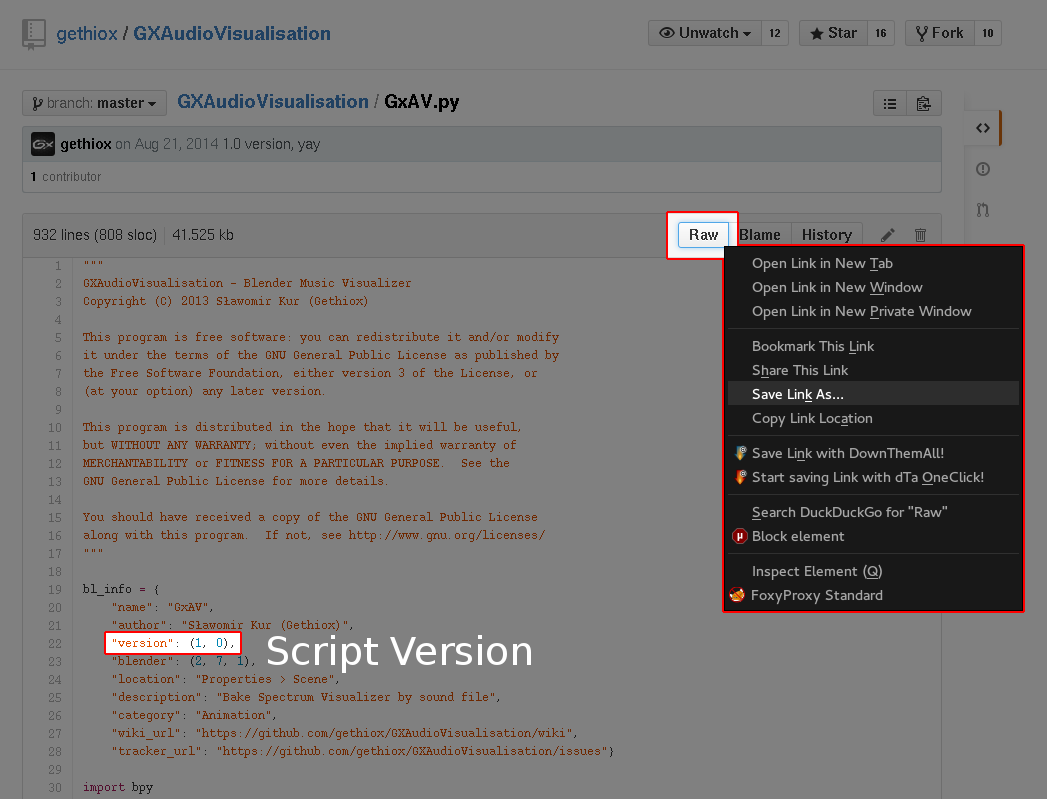This screenshot has width=1047, height=799.
Task: Click the Unwatch dropdown button
Action: (x=704, y=33)
